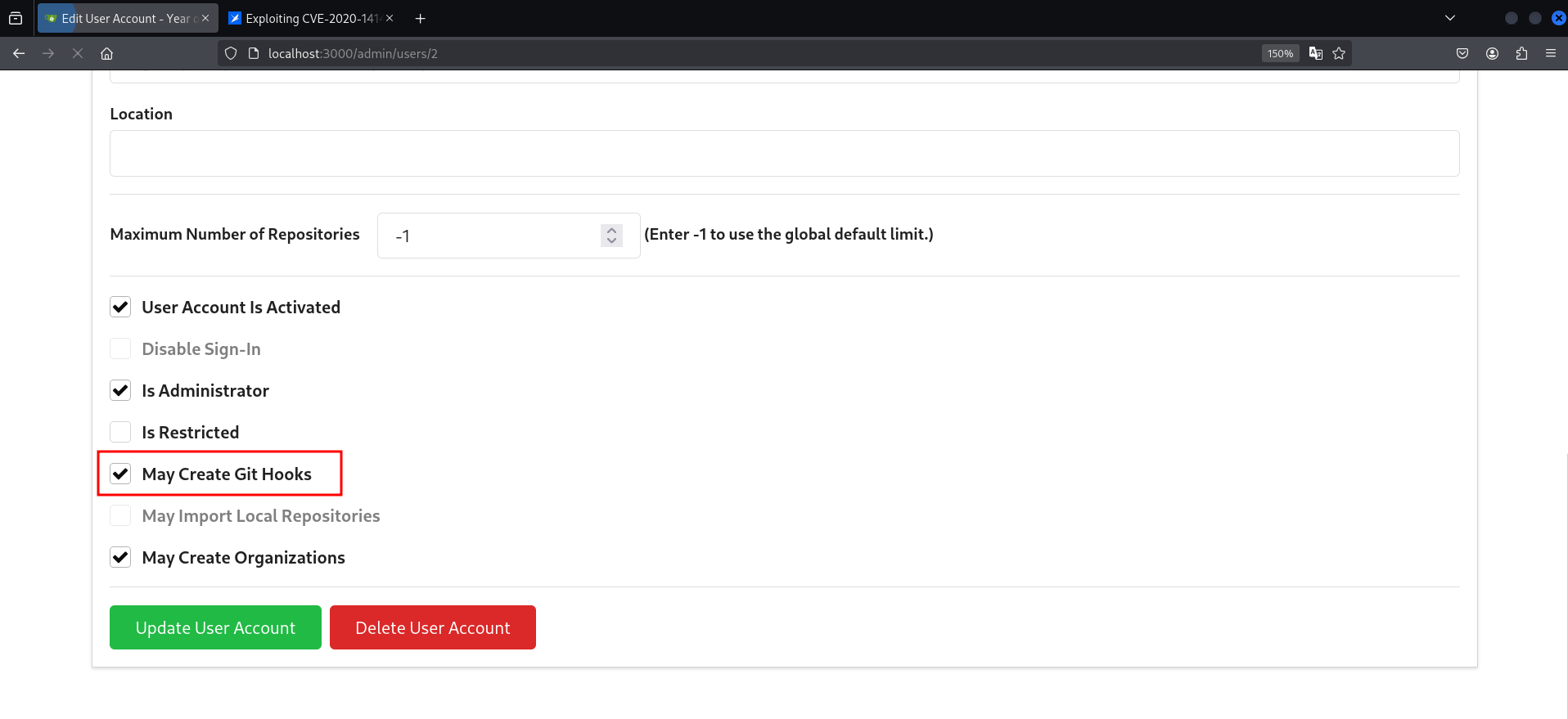Bookmark this page with star icon
Image resolution: width=1568 pixels, height=719 pixels.
[x=1339, y=53]
